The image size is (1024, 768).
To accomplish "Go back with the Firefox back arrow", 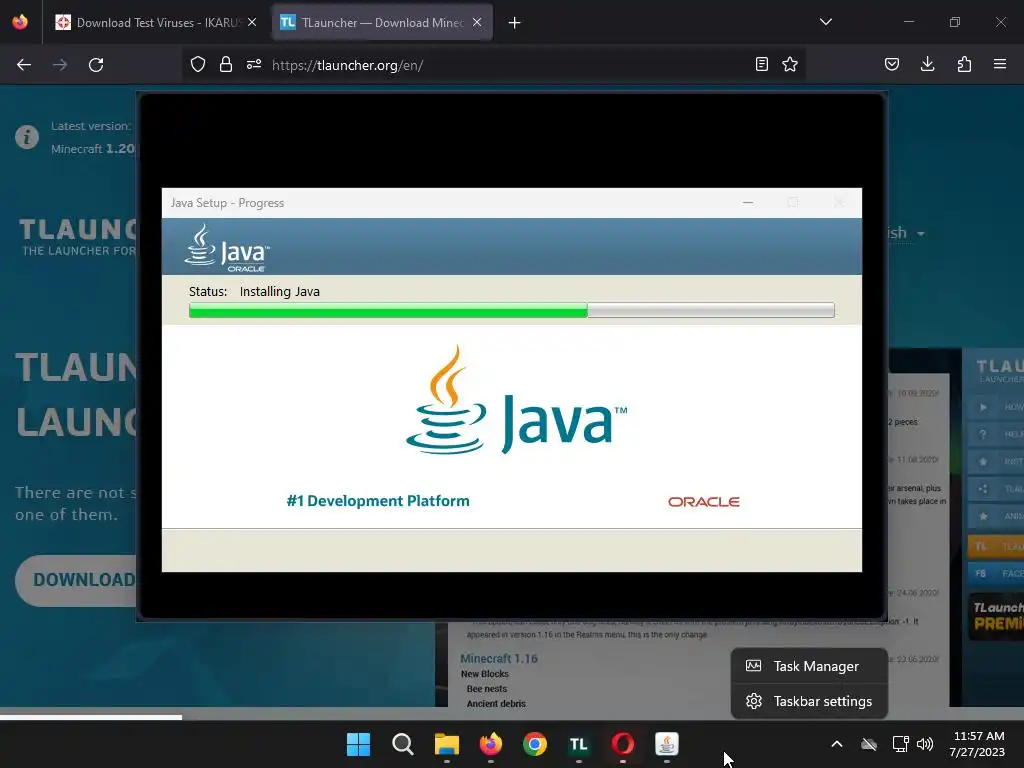I will [x=24, y=65].
